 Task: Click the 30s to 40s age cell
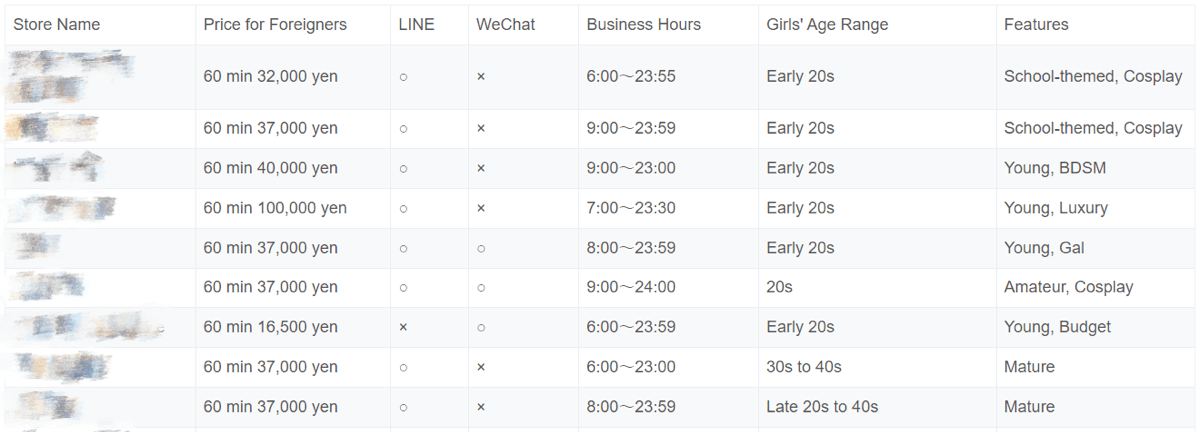804,367
